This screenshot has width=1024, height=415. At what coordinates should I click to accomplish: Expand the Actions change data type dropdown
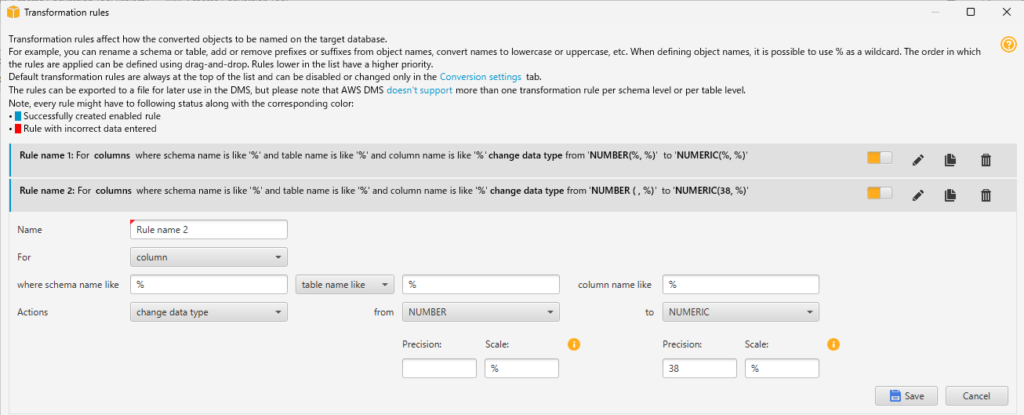(209, 312)
